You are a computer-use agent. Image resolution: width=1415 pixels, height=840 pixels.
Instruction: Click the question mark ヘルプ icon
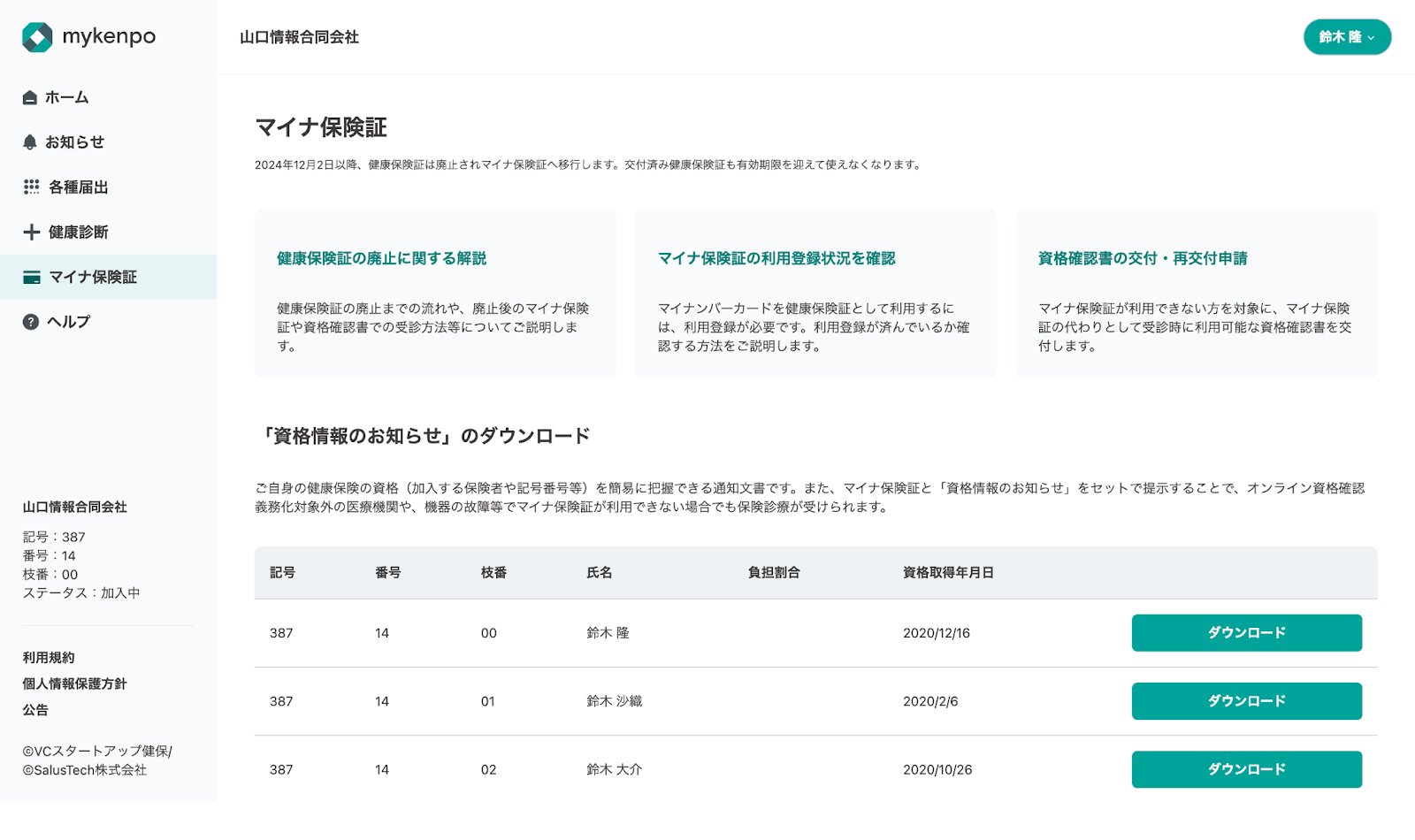coord(31,322)
